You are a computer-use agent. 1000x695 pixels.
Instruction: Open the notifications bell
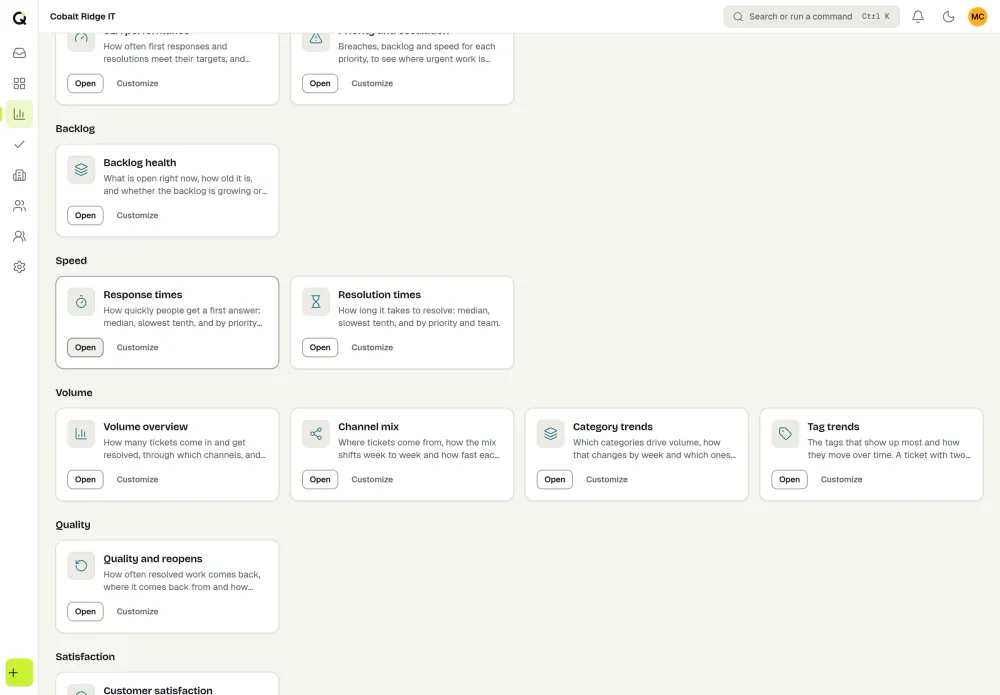coord(918,17)
